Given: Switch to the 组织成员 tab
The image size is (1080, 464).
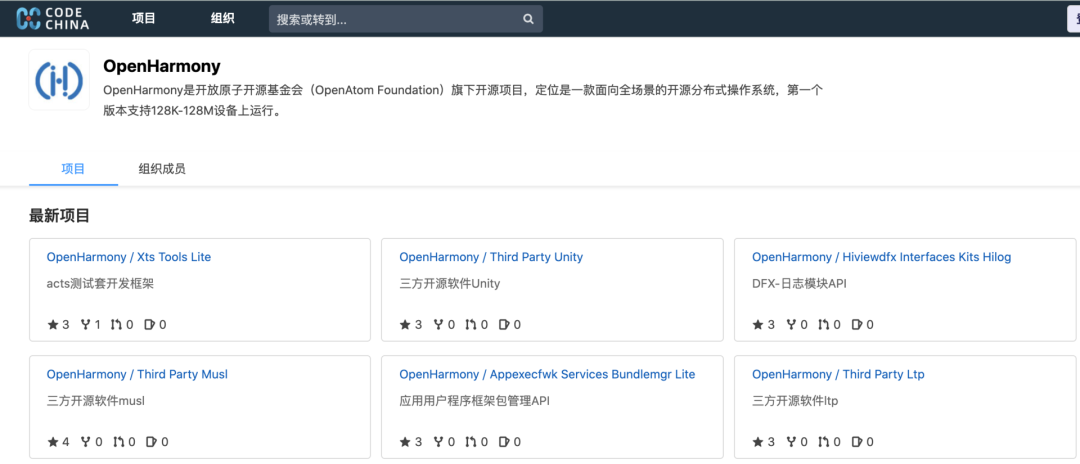Looking at the screenshot, I should 162,169.
